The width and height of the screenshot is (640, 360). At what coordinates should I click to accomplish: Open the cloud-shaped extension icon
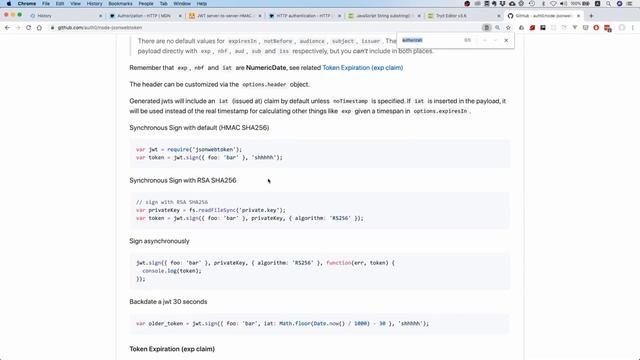click(x=521, y=28)
